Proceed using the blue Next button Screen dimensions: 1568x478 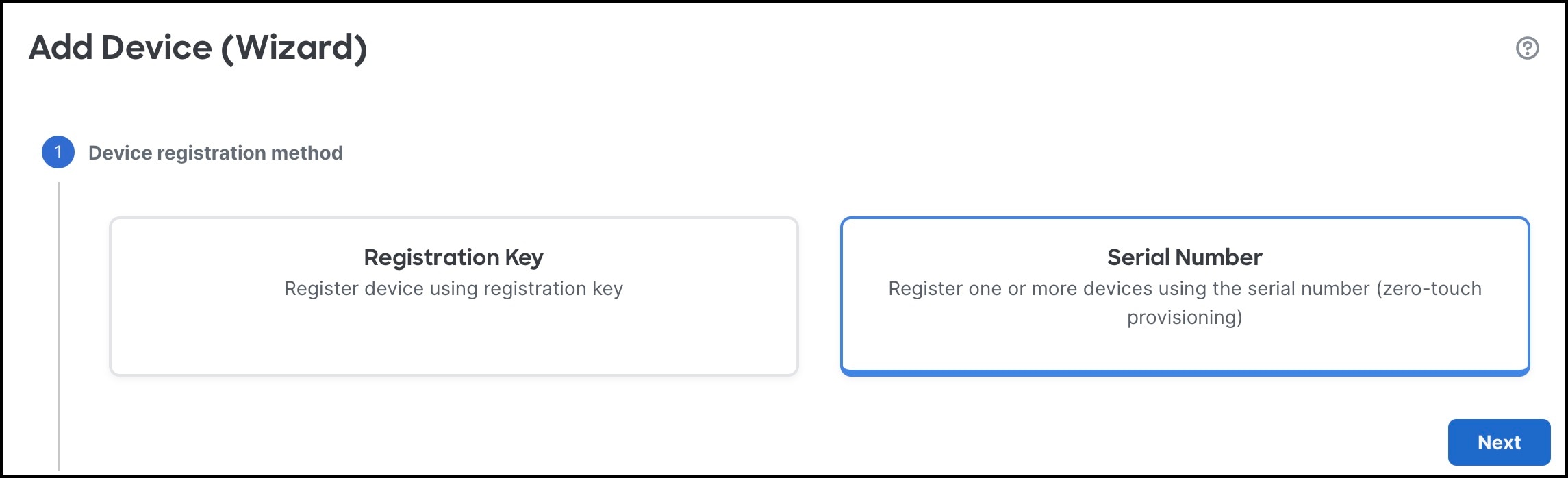(x=1498, y=442)
